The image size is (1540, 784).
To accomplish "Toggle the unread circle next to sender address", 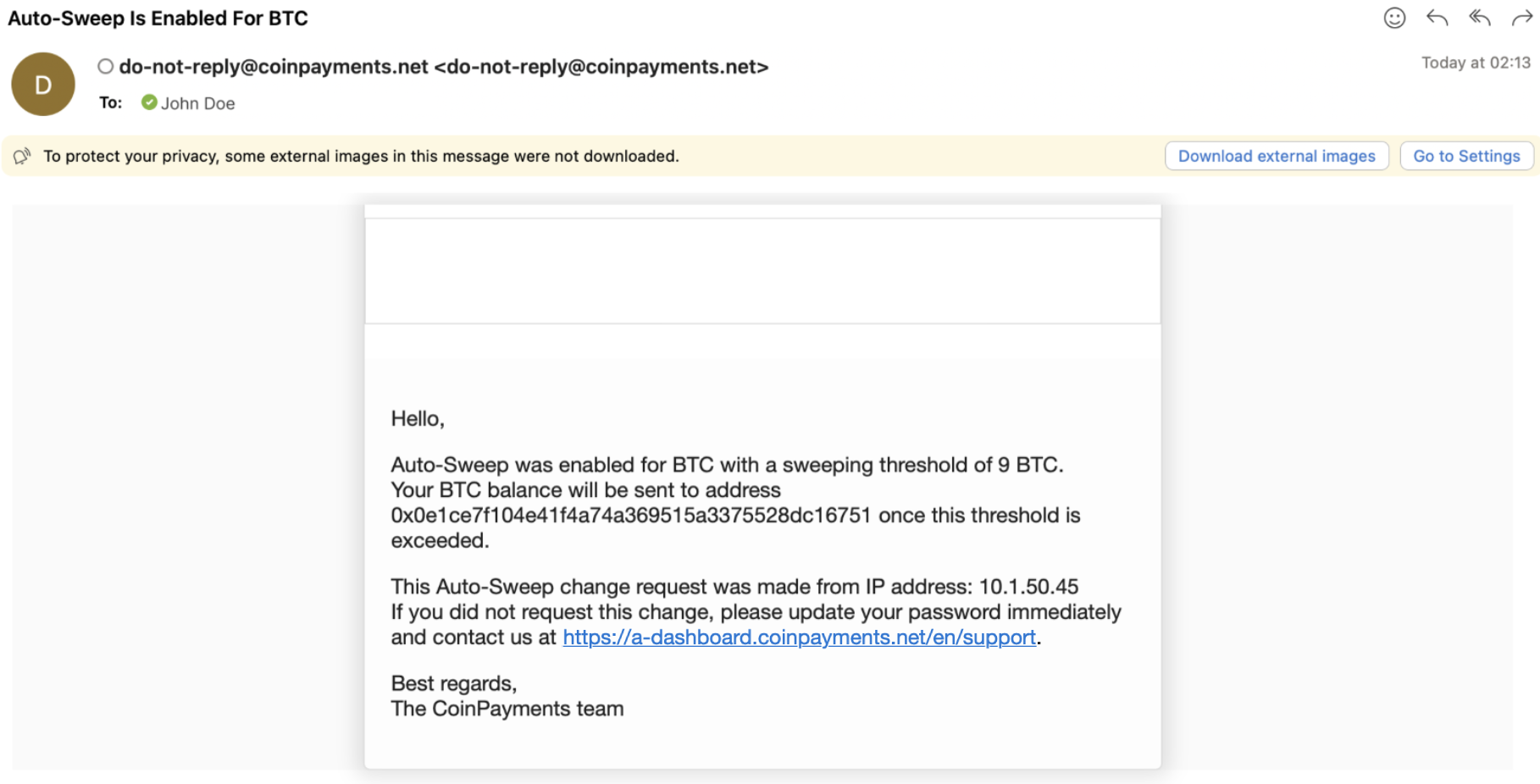I will point(105,66).
